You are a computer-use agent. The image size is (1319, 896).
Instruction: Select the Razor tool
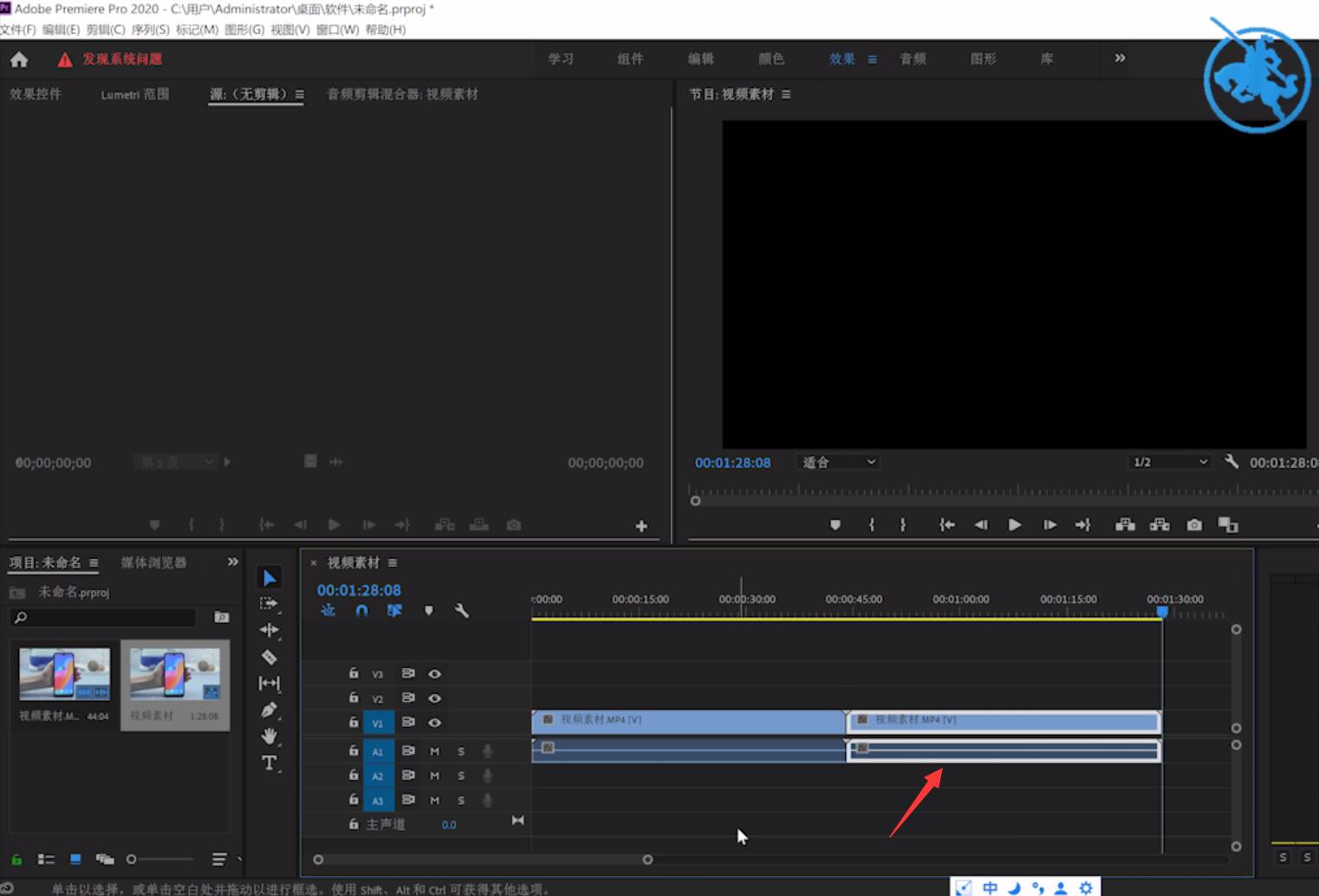pyautogui.click(x=270, y=657)
